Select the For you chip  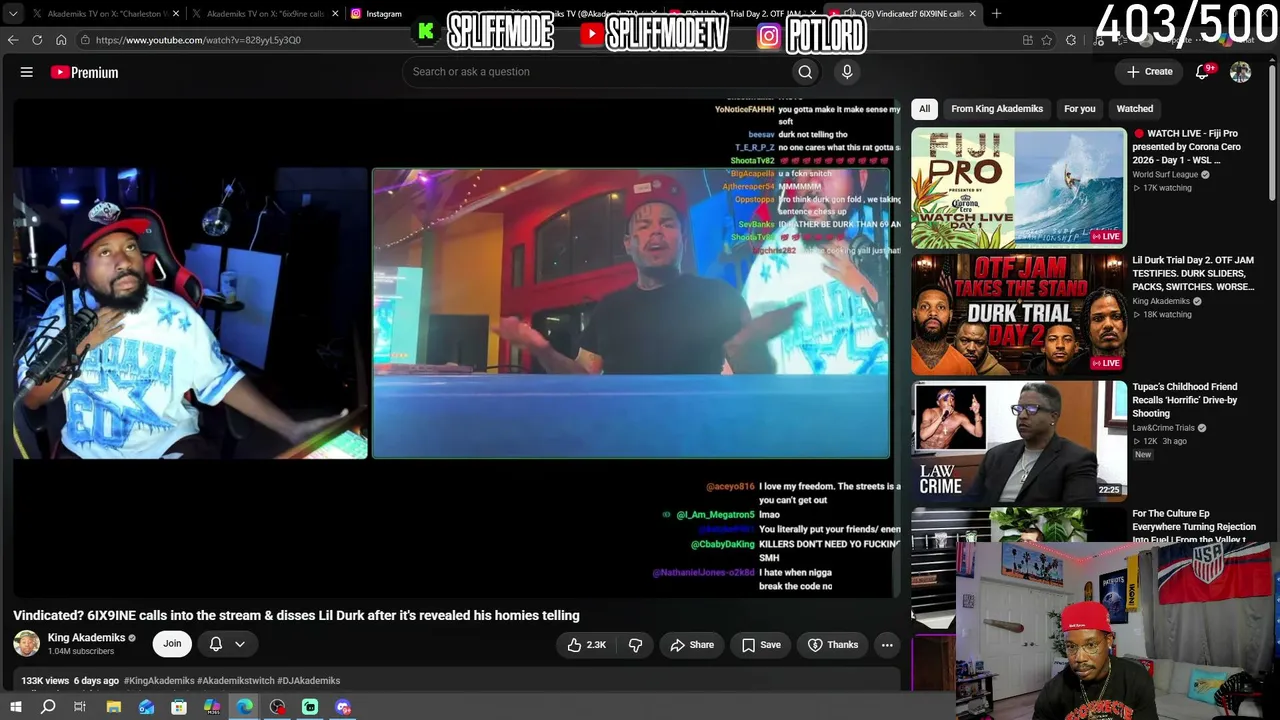1080,109
